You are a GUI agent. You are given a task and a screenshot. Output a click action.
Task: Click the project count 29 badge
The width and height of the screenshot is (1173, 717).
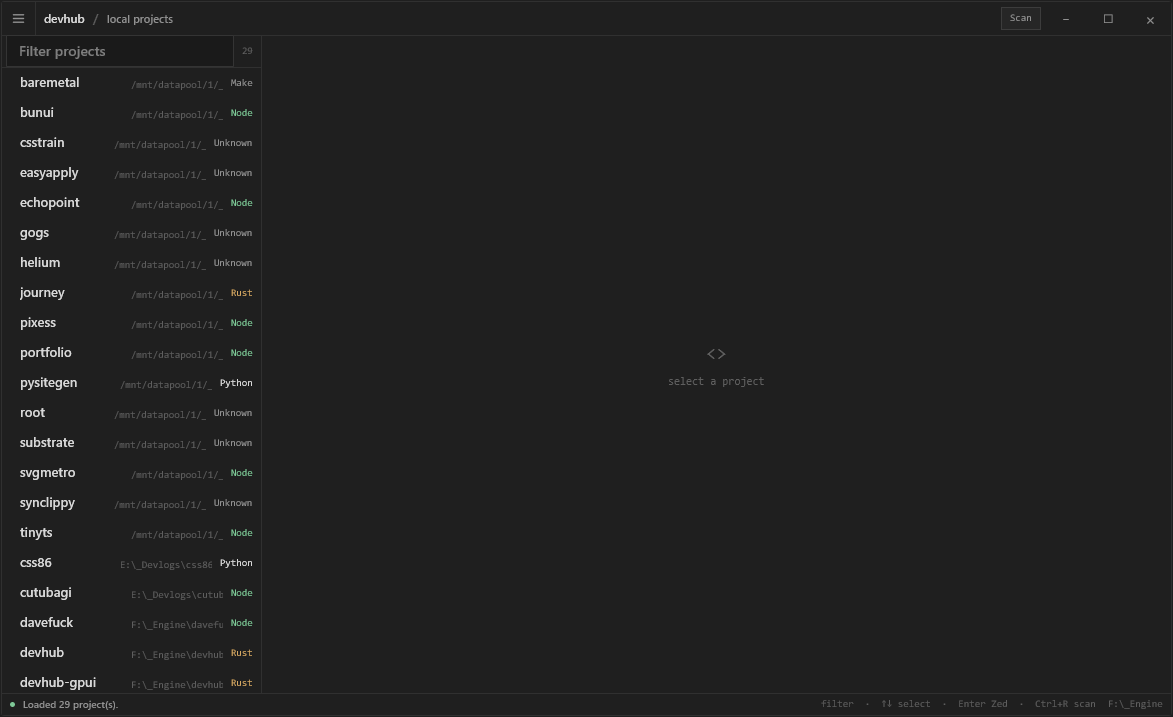pyautogui.click(x=247, y=51)
